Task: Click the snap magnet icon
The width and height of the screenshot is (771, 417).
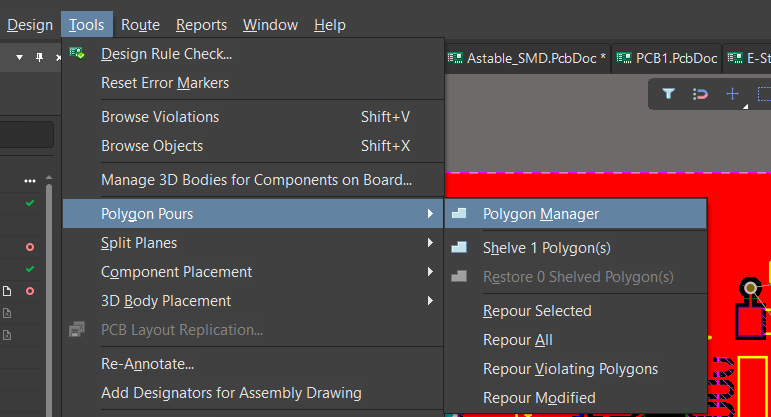Action: coord(700,93)
